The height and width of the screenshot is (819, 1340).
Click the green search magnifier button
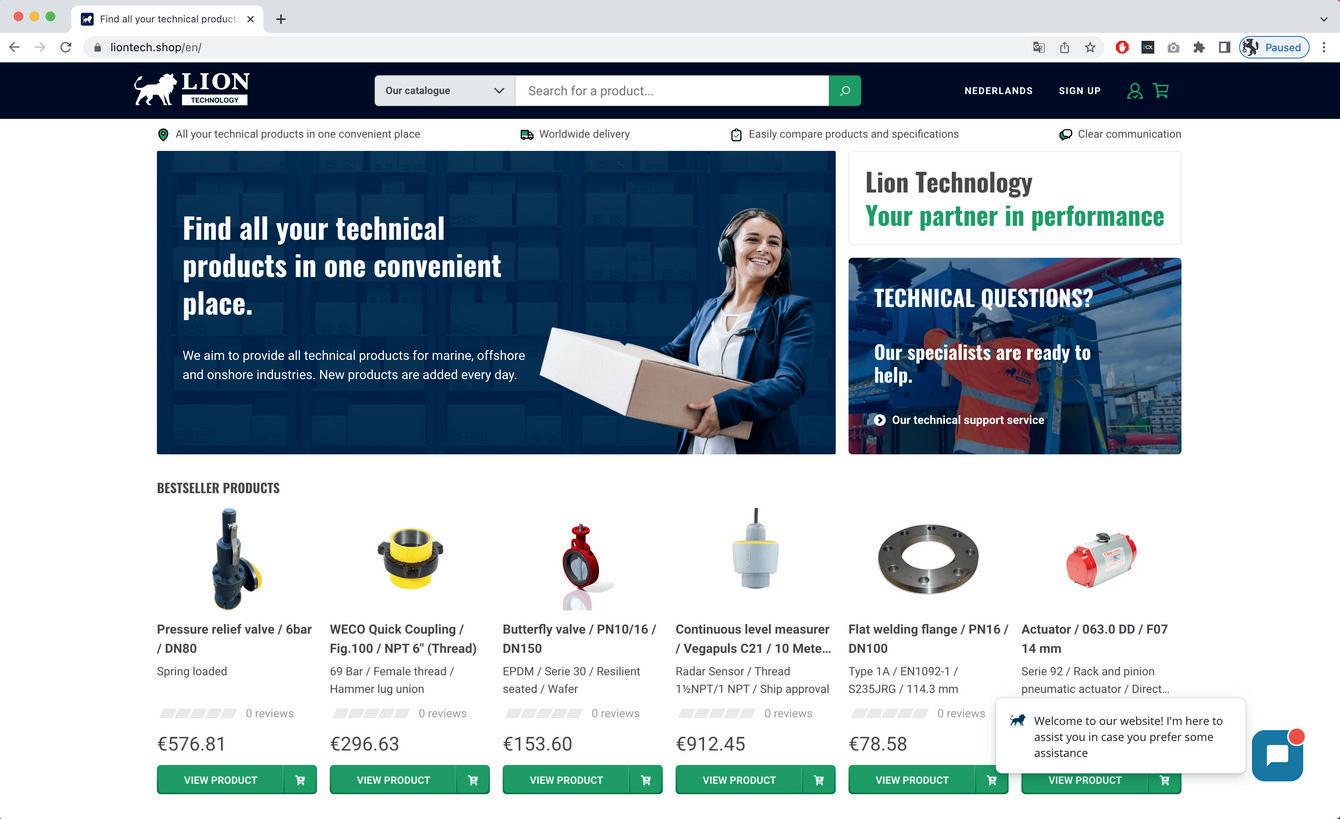[845, 91]
